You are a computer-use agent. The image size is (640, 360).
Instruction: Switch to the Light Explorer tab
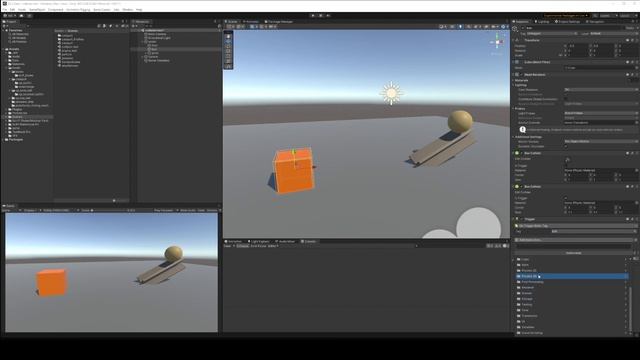pos(259,242)
